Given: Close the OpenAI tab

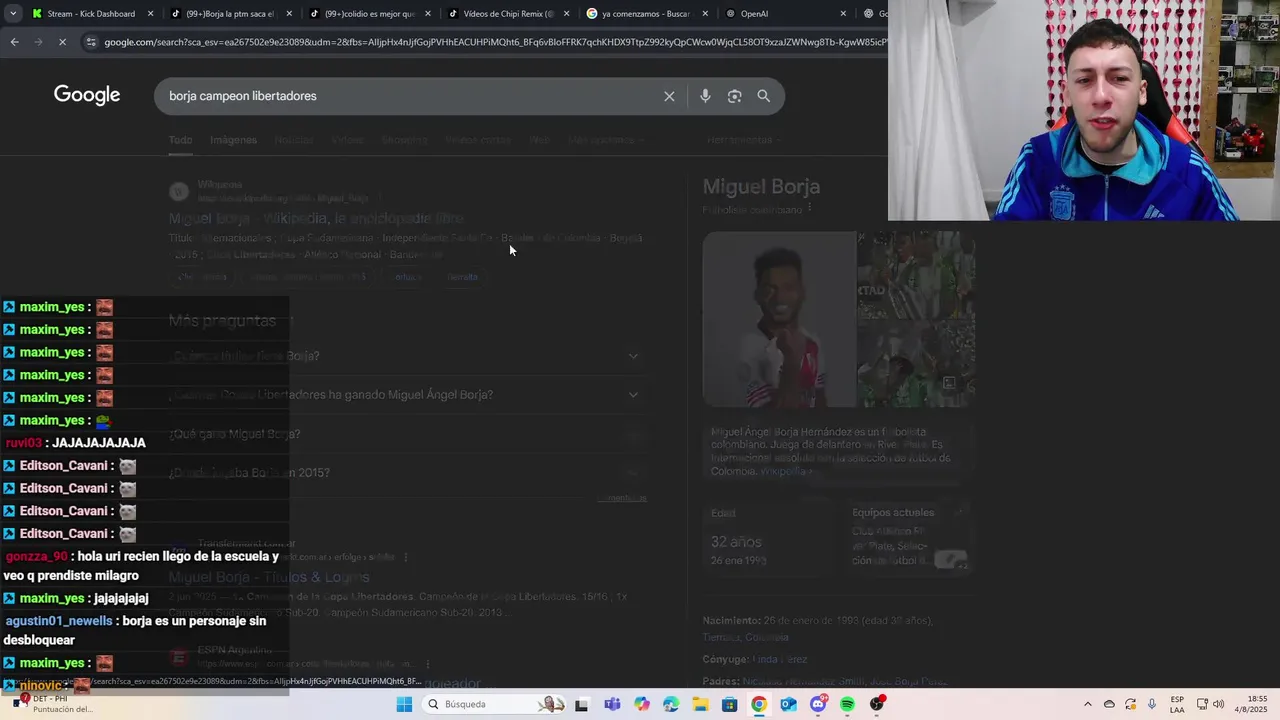Looking at the screenshot, I should (843, 14).
